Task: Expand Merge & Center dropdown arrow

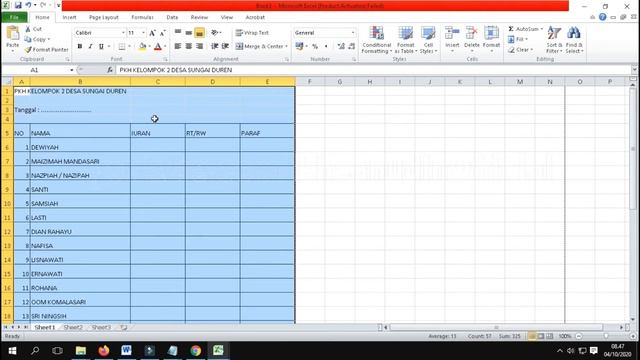Action: [286, 47]
